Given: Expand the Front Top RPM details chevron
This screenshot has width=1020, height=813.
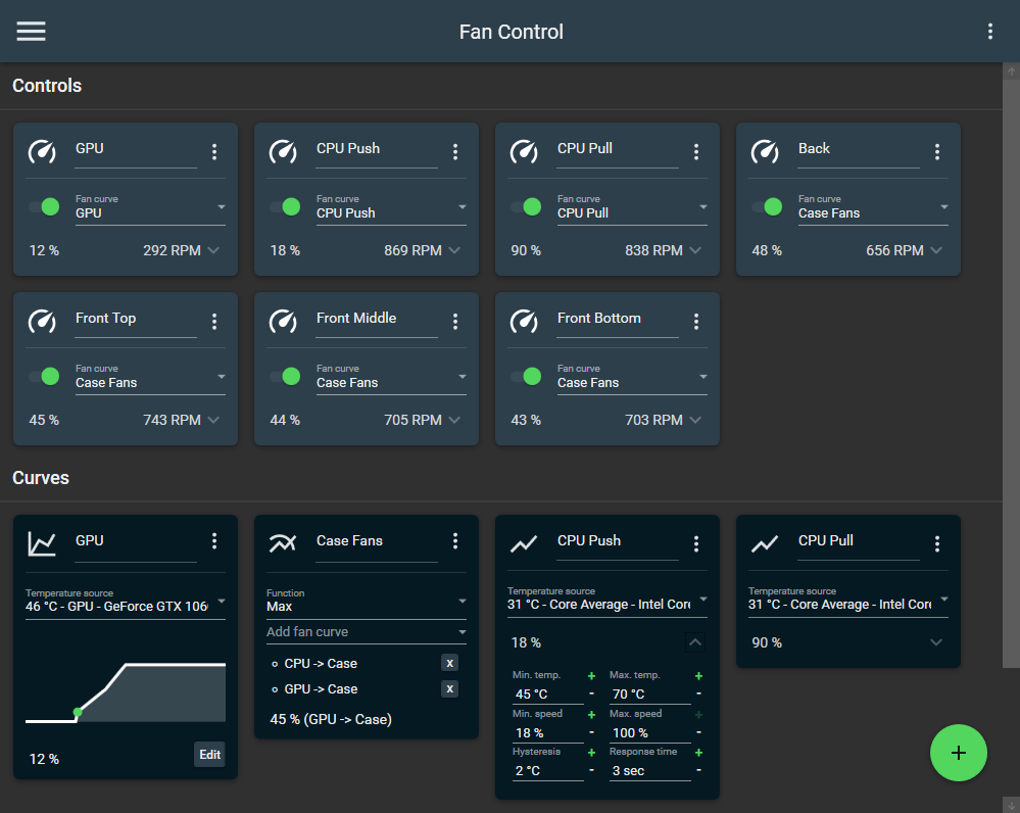Looking at the screenshot, I should pos(213,420).
